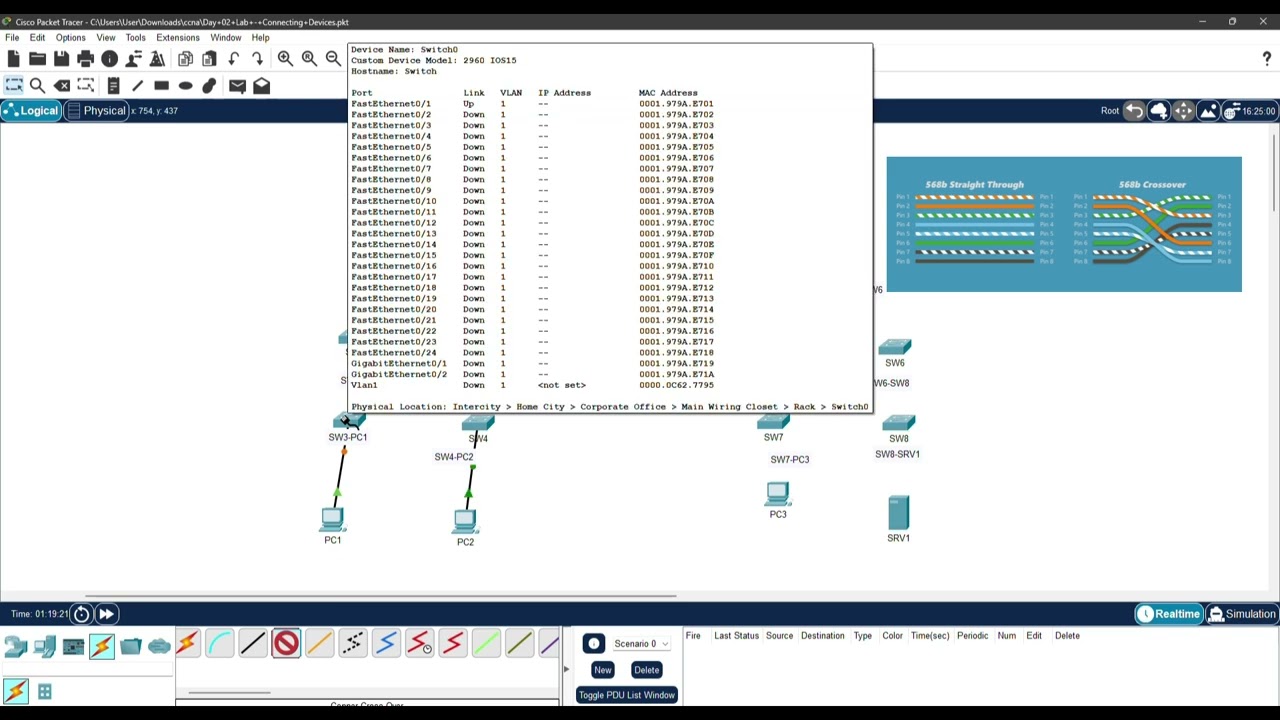Draw a line on the workspace
Viewport: 1280px width, 720px height.
(x=137, y=85)
